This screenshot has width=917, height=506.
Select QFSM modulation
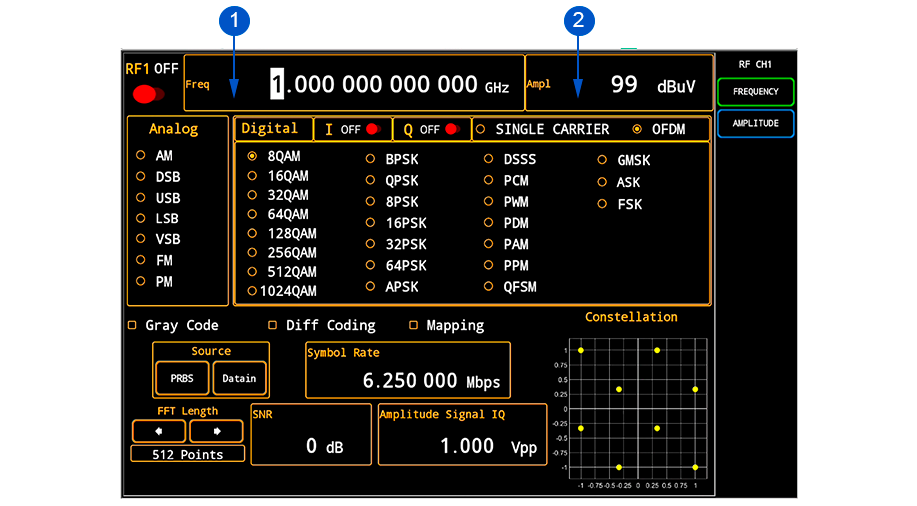[488, 286]
